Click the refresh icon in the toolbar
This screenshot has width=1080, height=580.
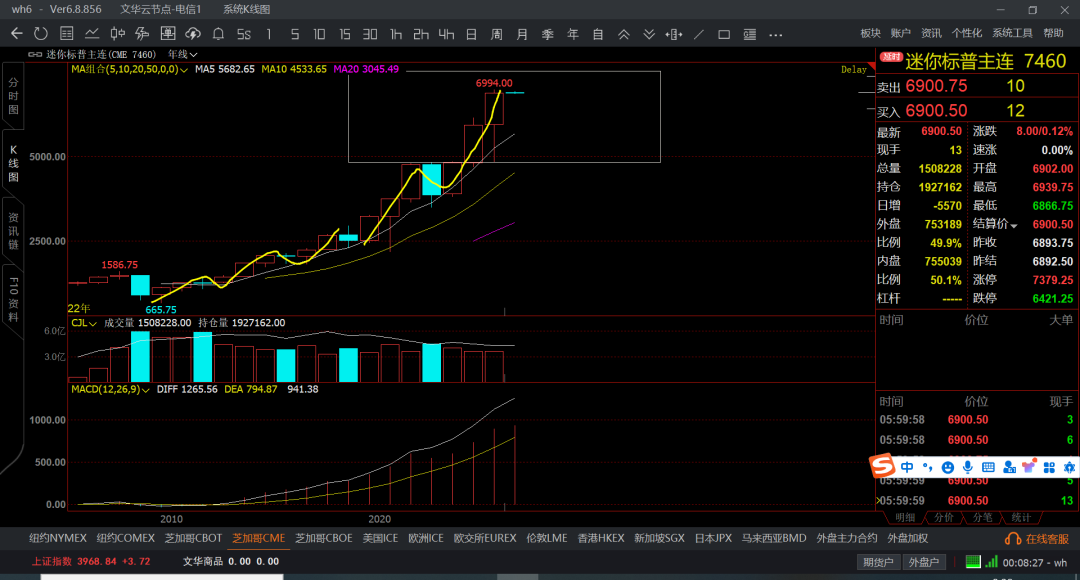tap(41, 34)
